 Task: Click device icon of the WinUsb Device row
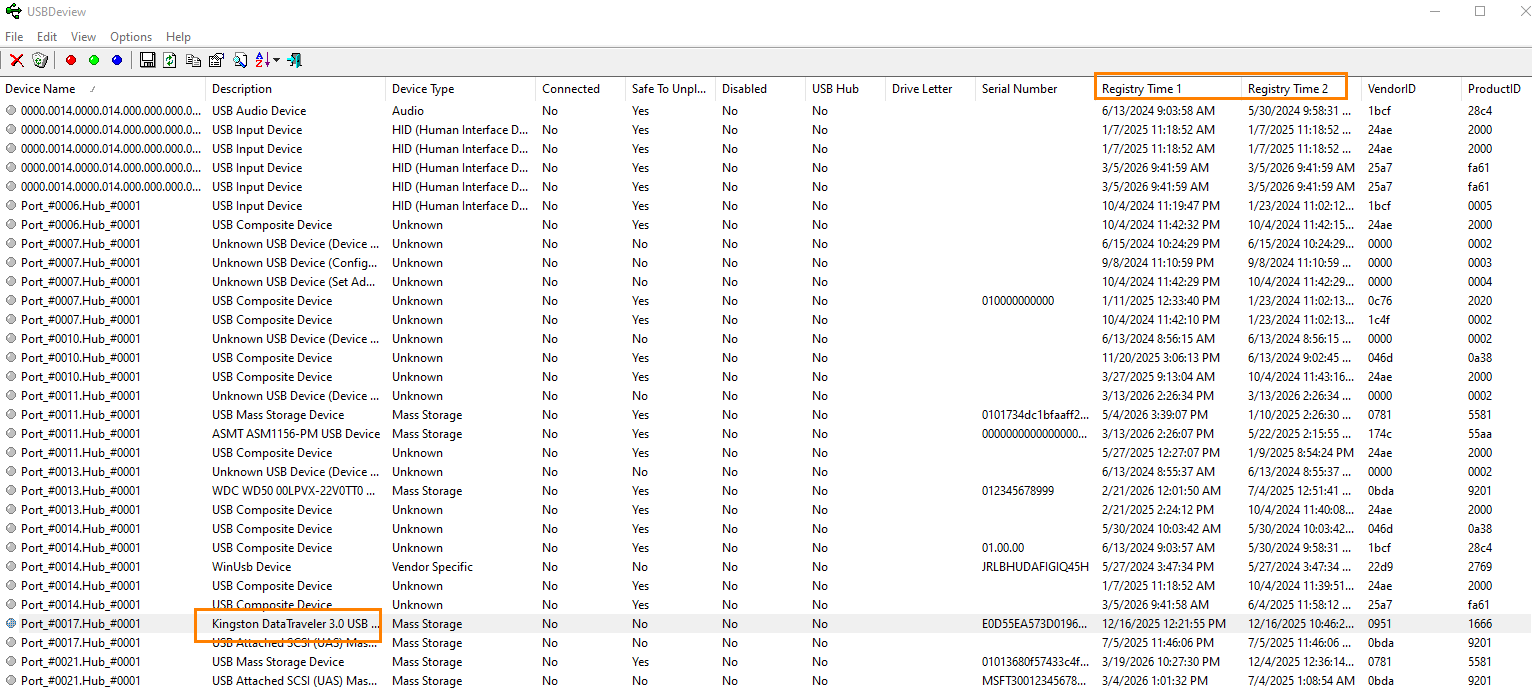tap(11, 567)
